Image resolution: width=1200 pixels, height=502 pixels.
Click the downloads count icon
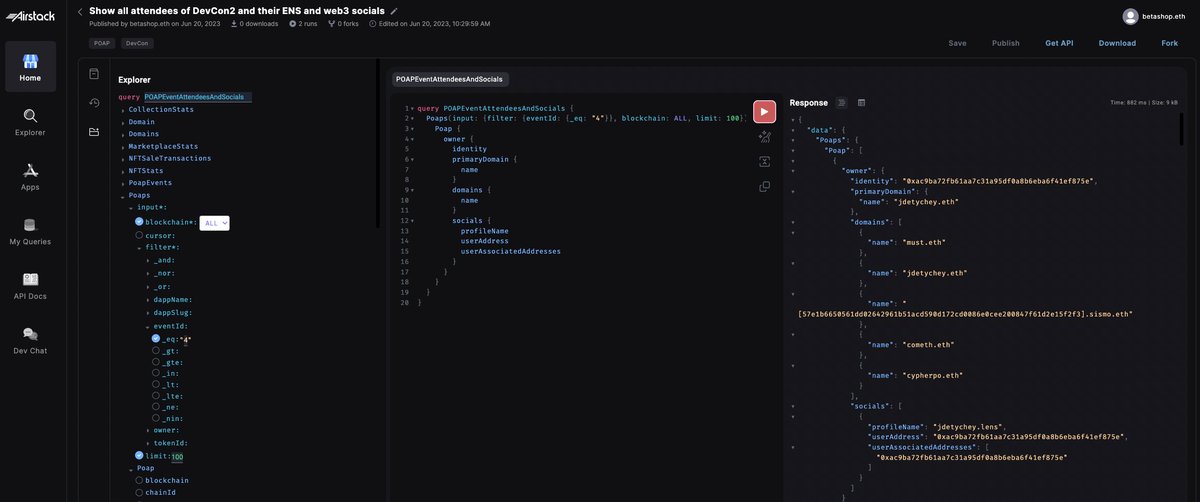click(234, 23)
